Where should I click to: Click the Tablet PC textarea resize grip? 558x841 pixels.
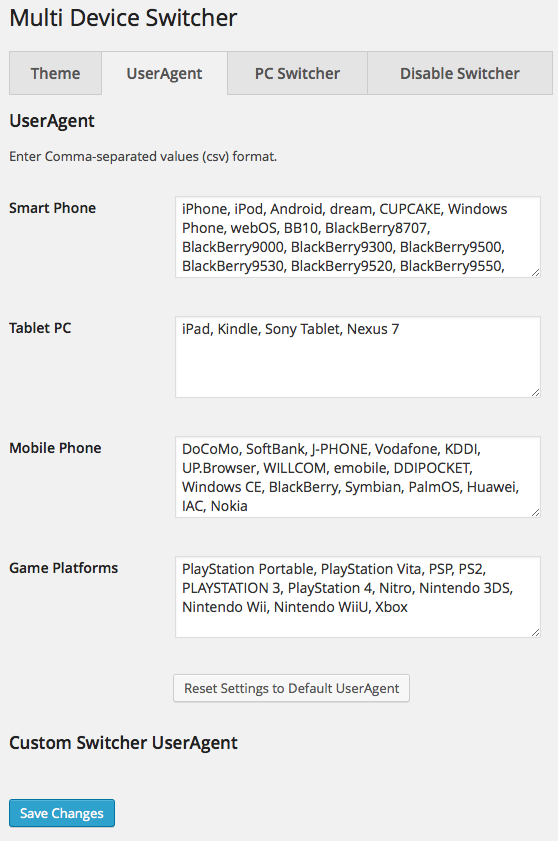coord(535,393)
